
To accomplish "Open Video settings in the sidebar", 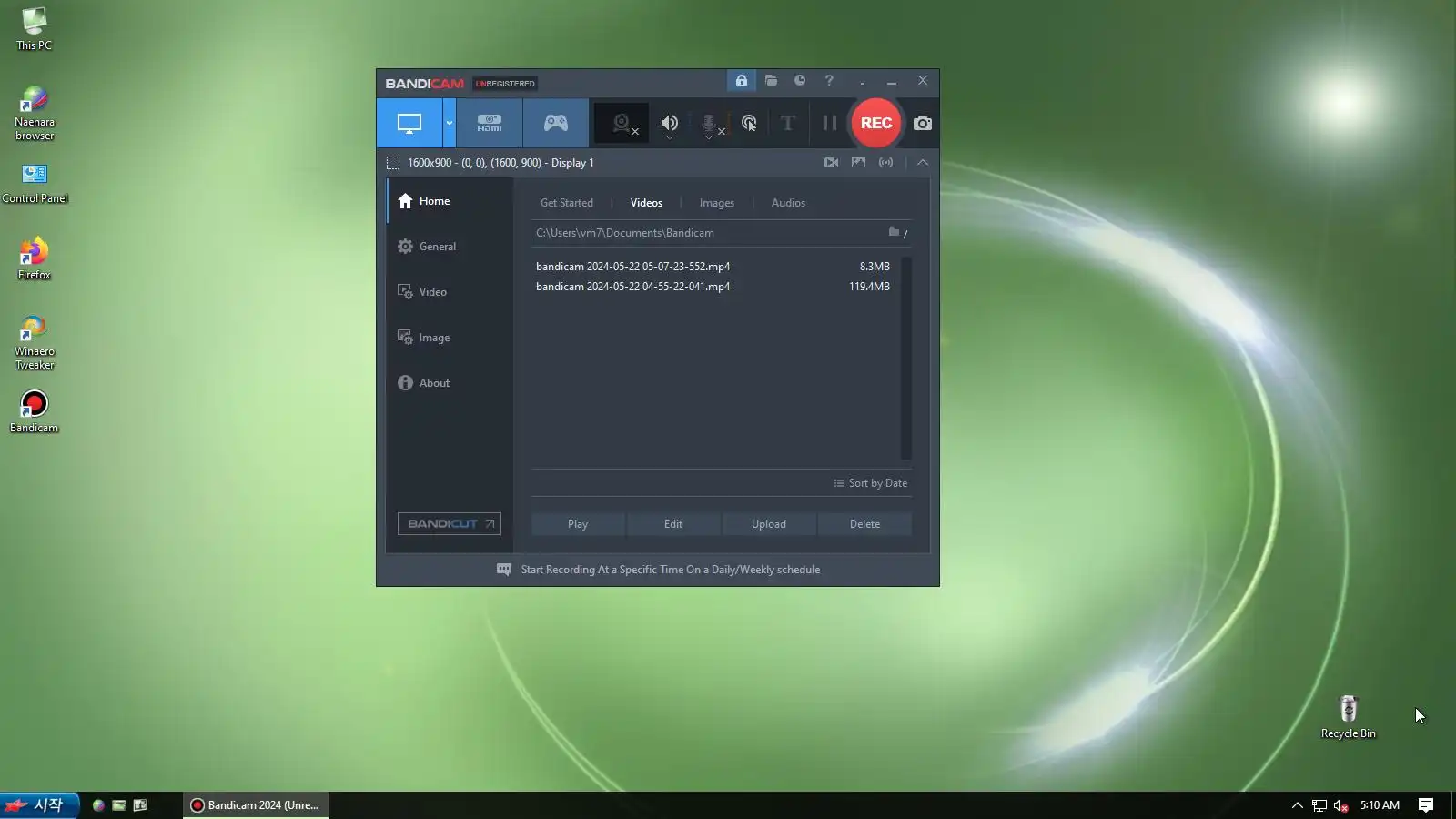I will [450, 292].
